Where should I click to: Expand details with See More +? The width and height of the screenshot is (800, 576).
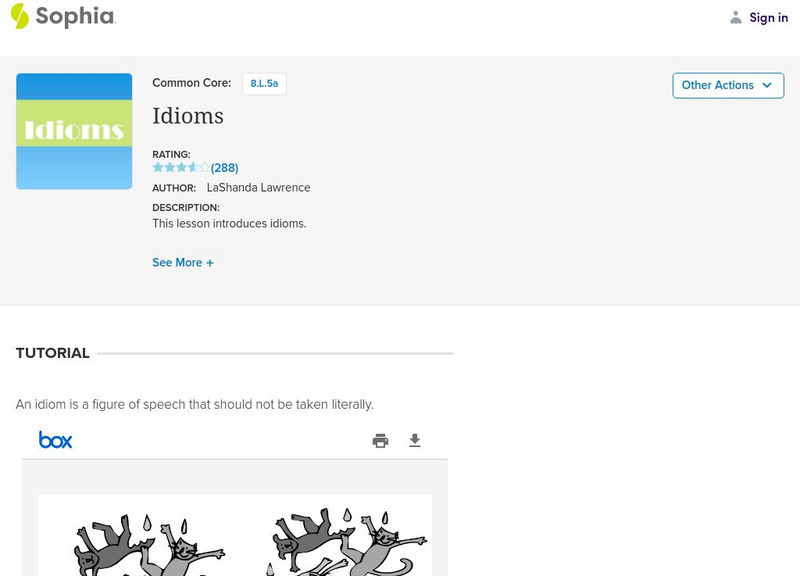pyautogui.click(x=183, y=263)
